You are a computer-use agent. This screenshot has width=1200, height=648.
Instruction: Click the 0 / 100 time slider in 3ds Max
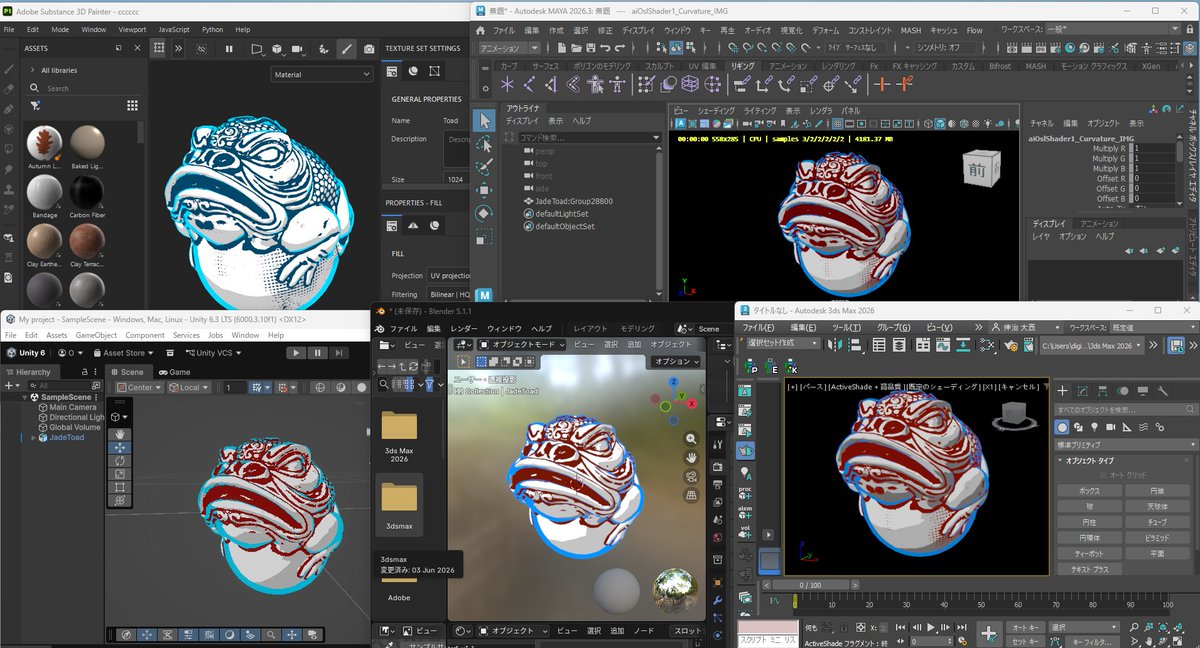810,585
